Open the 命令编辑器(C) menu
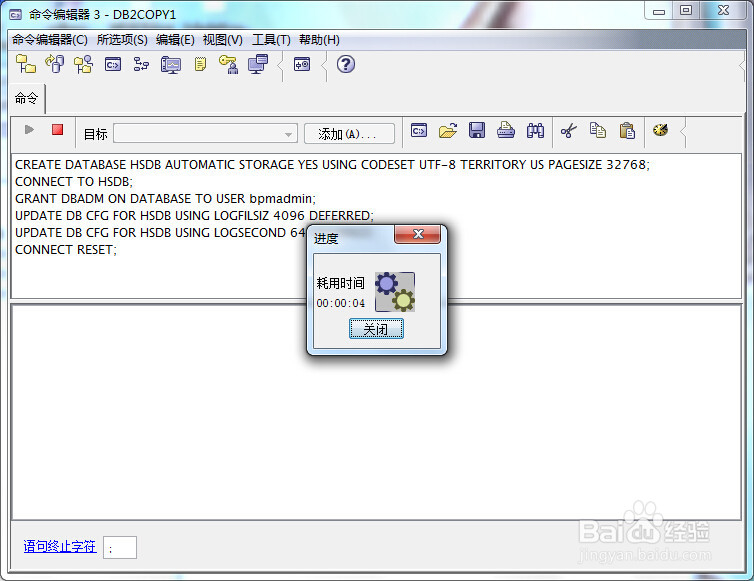This screenshot has height=581, width=754. point(50,40)
